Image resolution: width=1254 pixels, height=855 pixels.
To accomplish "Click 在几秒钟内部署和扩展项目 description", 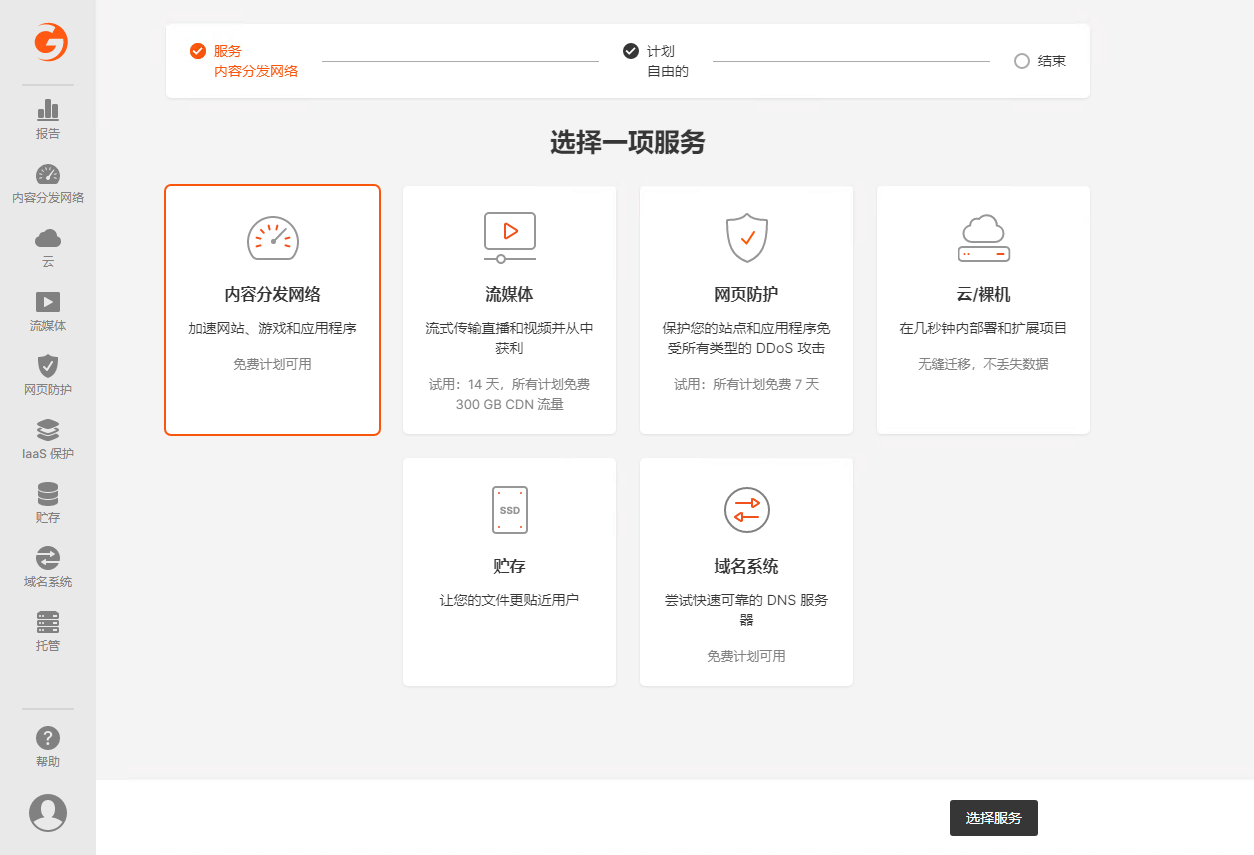I will point(984,328).
